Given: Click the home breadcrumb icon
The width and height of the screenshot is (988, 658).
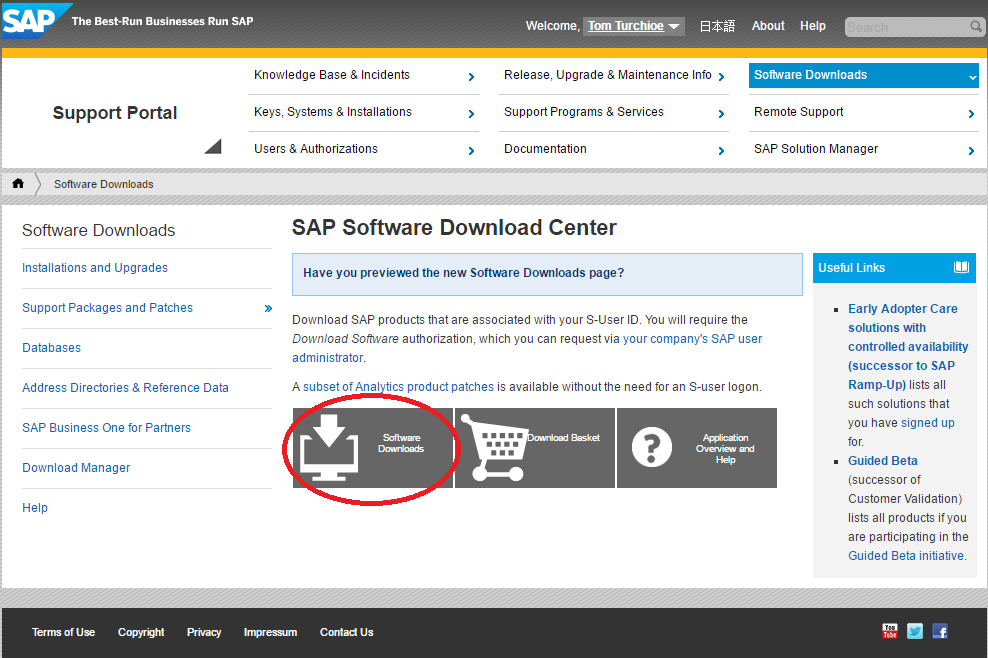Looking at the screenshot, I should (18, 184).
